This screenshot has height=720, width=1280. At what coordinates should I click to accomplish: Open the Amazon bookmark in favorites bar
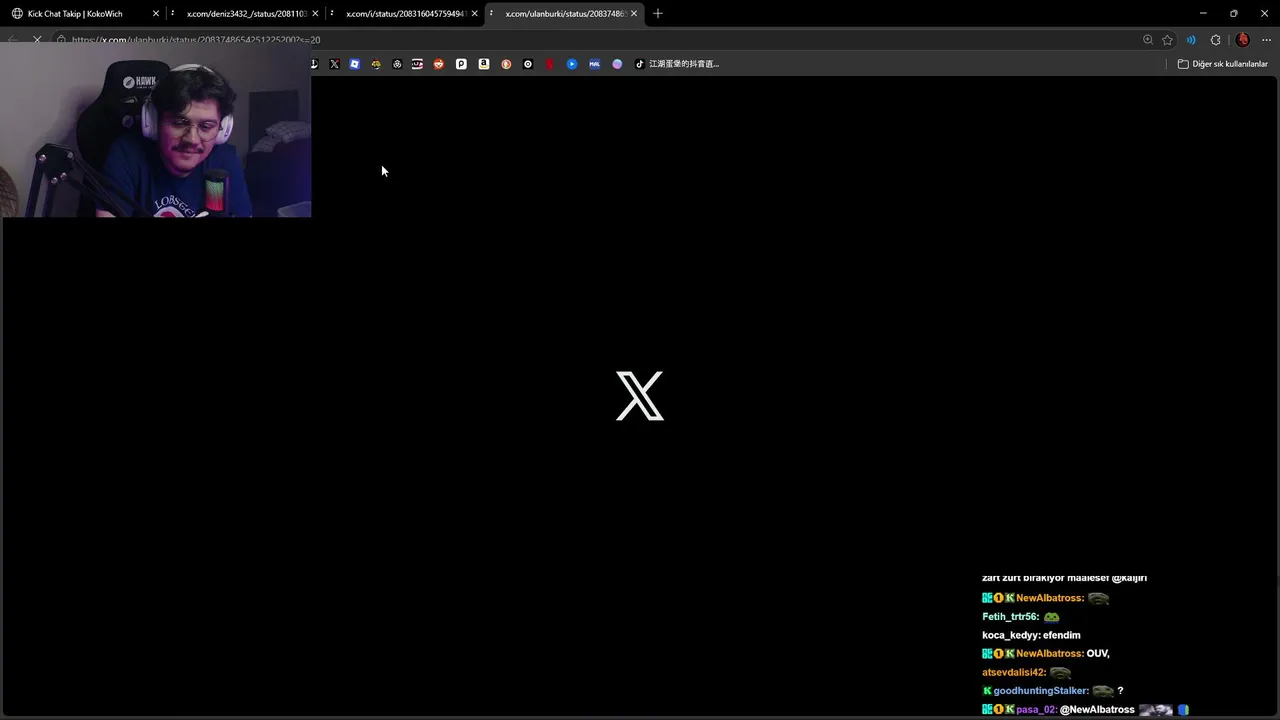coord(484,64)
